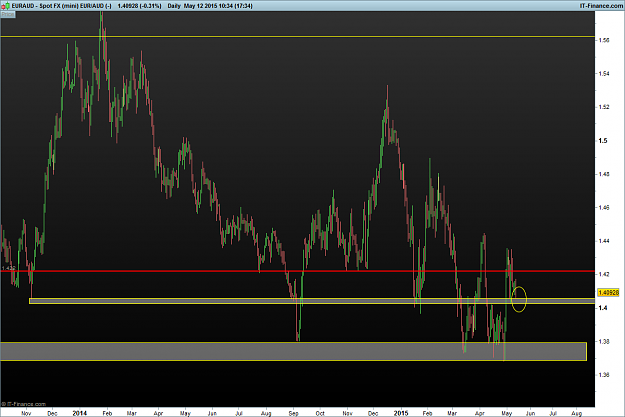
Task: Click the Aug label at right of time axis
Action: [x=576, y=413]
